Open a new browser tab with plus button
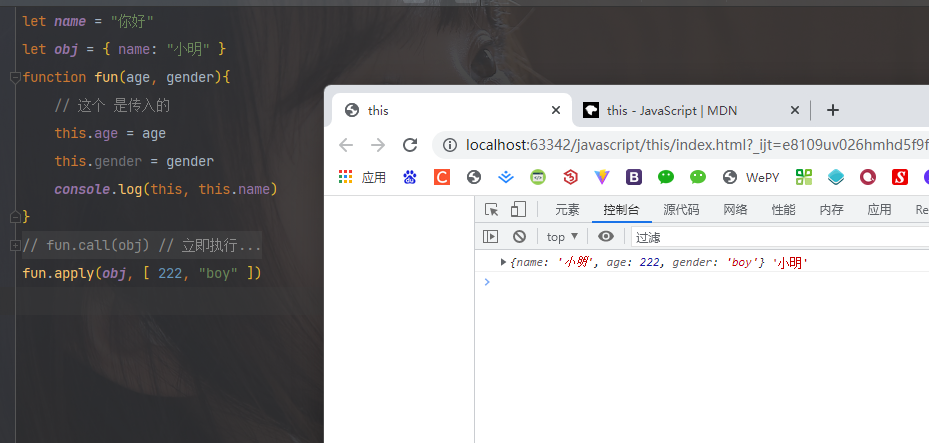 click(x=832, y=110)
